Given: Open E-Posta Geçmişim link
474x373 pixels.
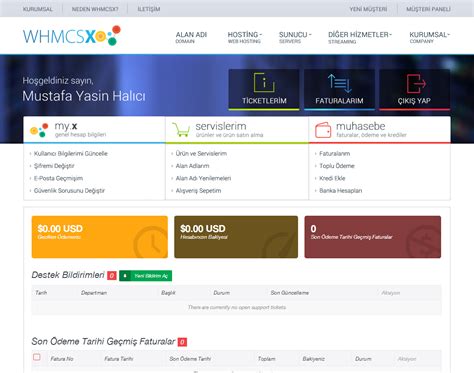Looking at the screenshot, I should click(x=58, y=178).
